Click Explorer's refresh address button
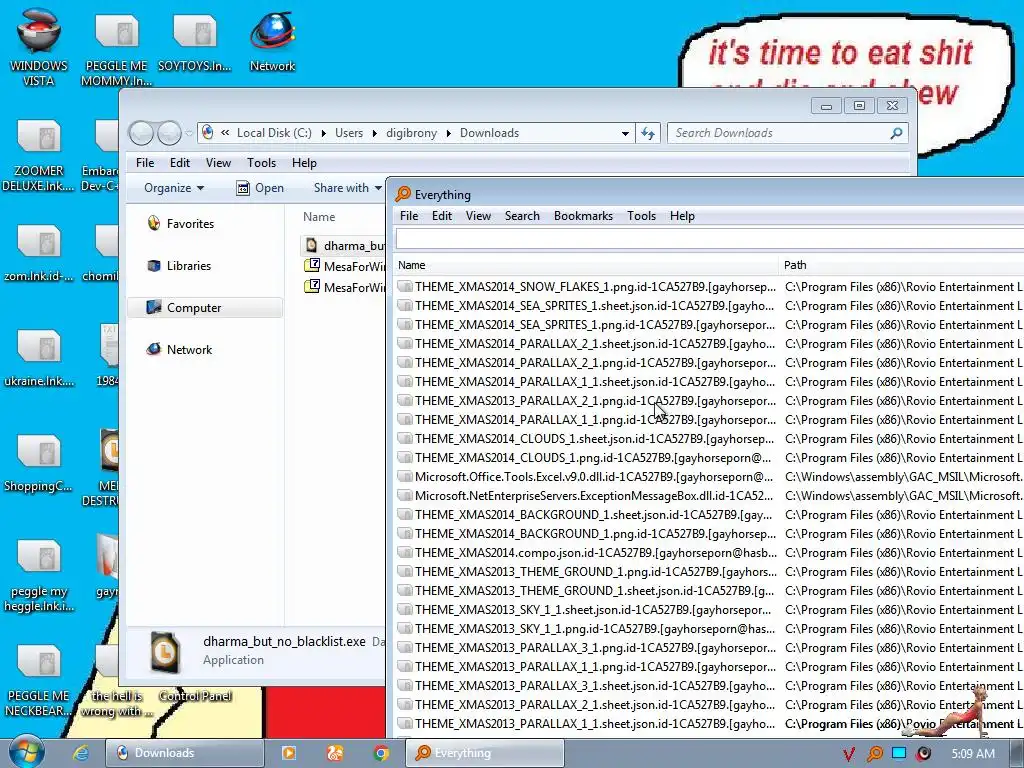 [648, 133]
